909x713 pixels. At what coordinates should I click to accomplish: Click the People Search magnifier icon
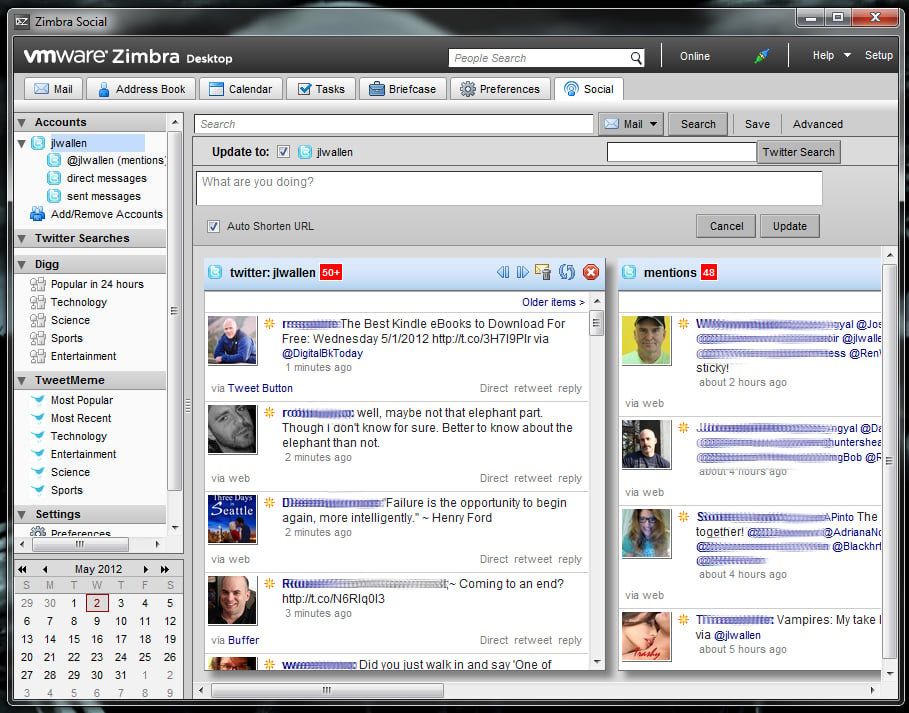pos(636,58)
